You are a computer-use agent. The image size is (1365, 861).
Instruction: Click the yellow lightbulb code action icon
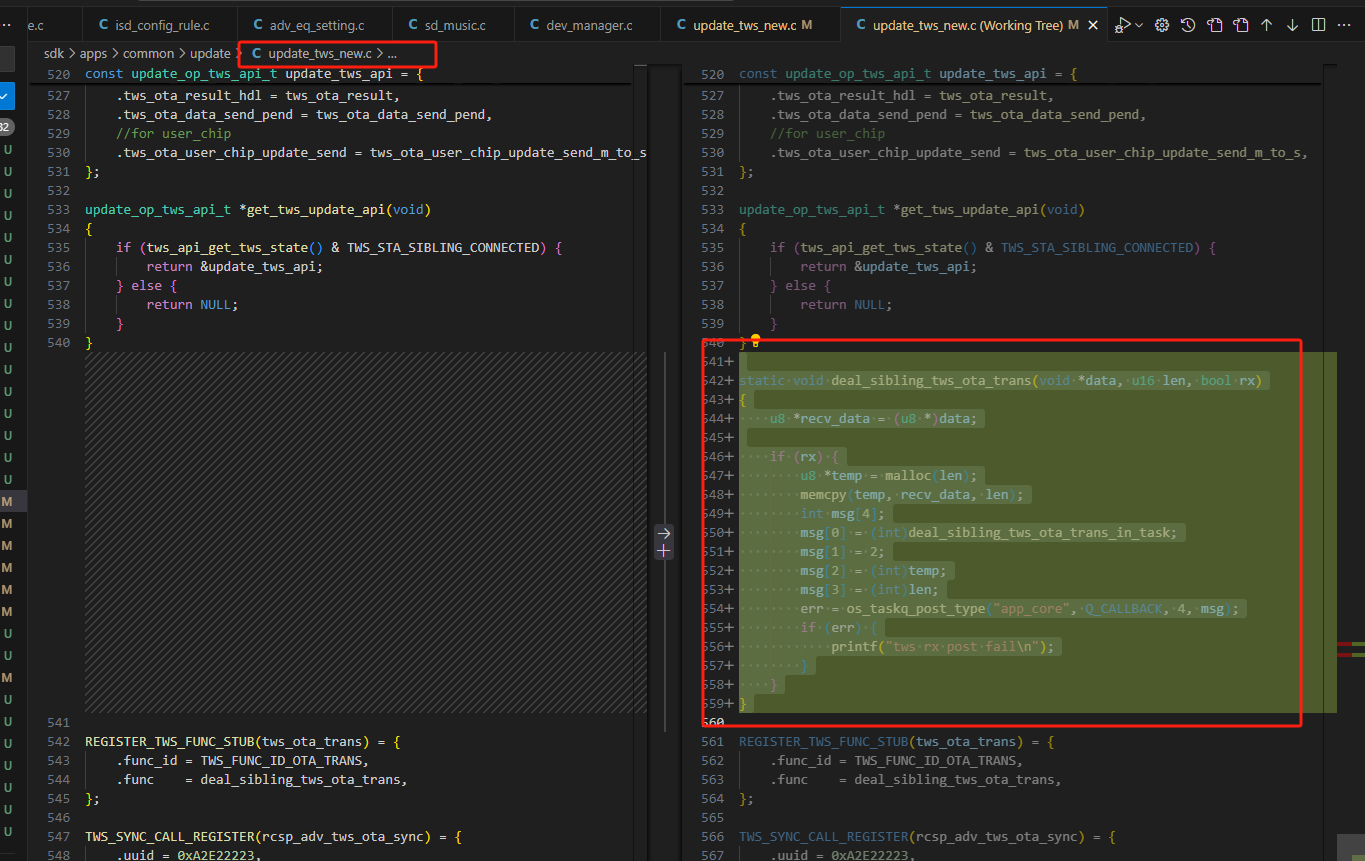point(756,341)
